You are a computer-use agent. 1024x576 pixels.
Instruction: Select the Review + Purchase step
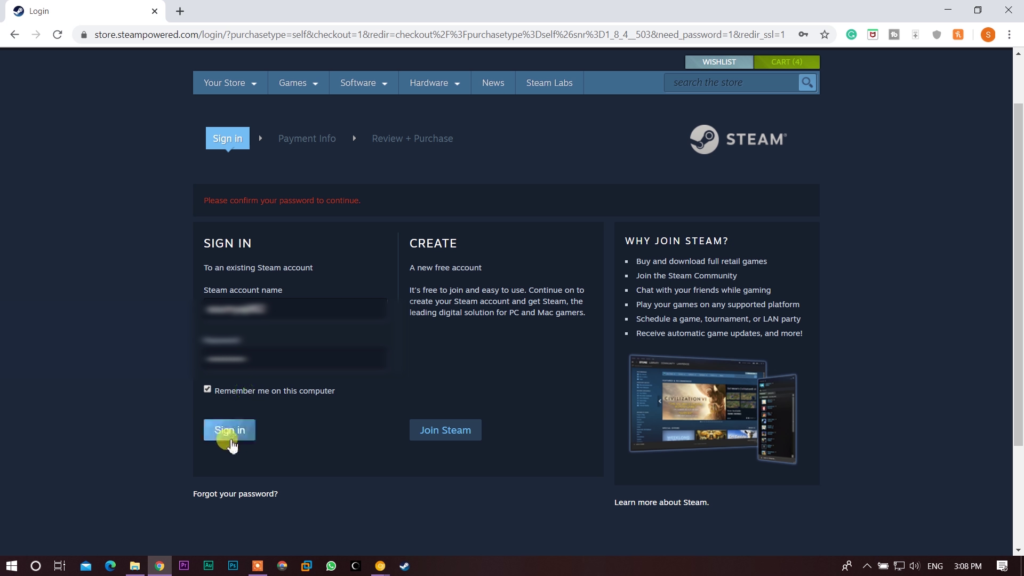point(412,138)
